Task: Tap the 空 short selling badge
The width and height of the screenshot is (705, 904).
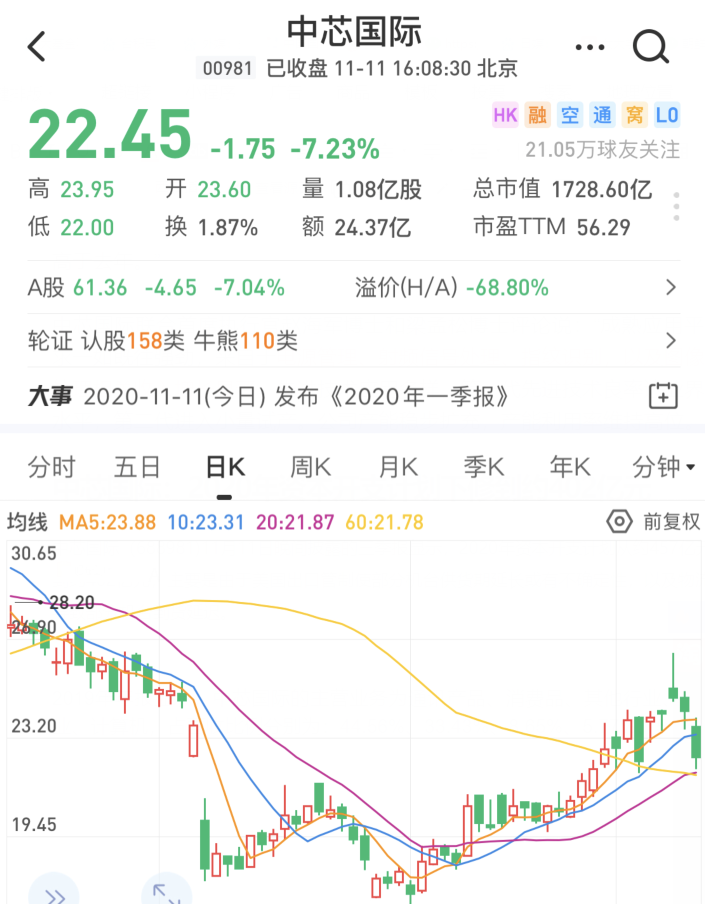Action: click(570, 115)
